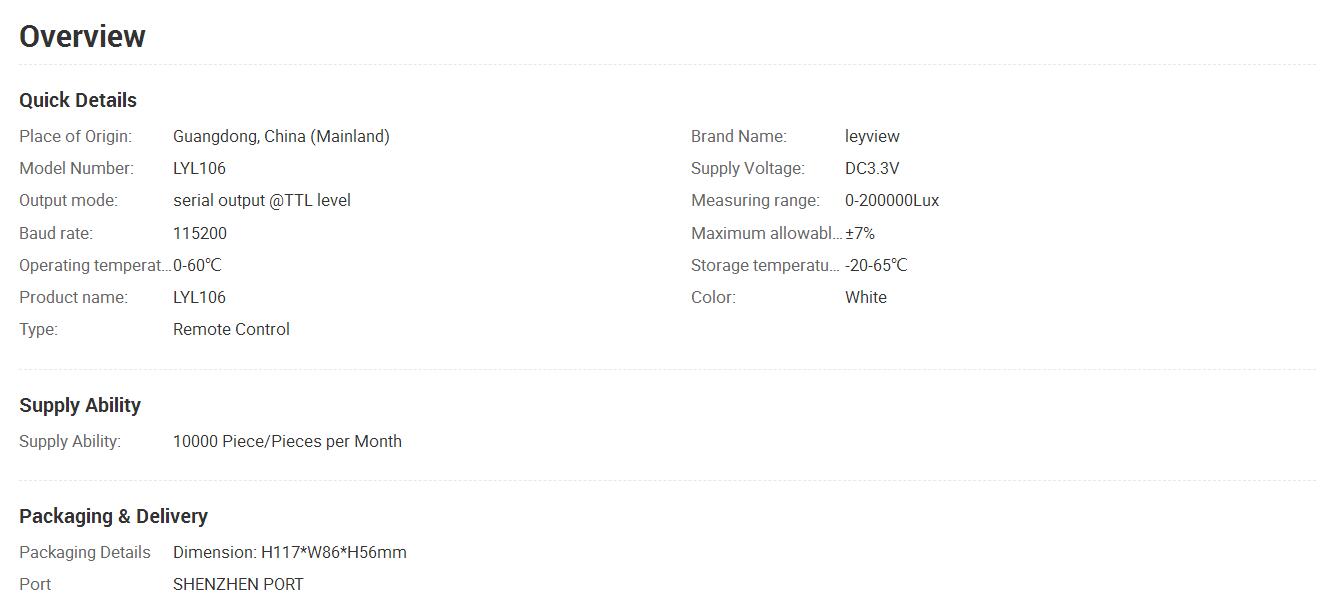
Task: Click the SHENZHEN PORT value
Action: click(x=238, y=584)
